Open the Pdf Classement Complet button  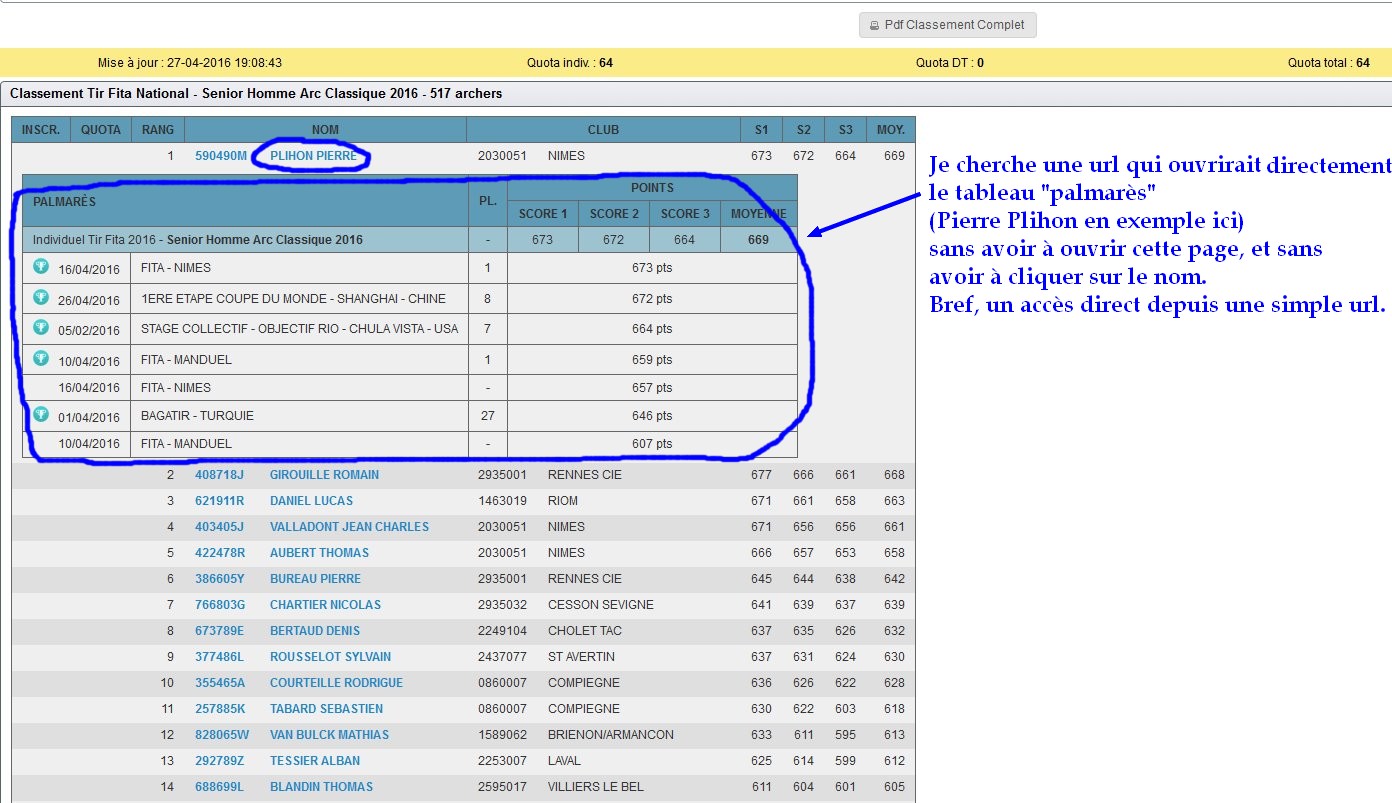pyautogui.click(x=947, y=25)
